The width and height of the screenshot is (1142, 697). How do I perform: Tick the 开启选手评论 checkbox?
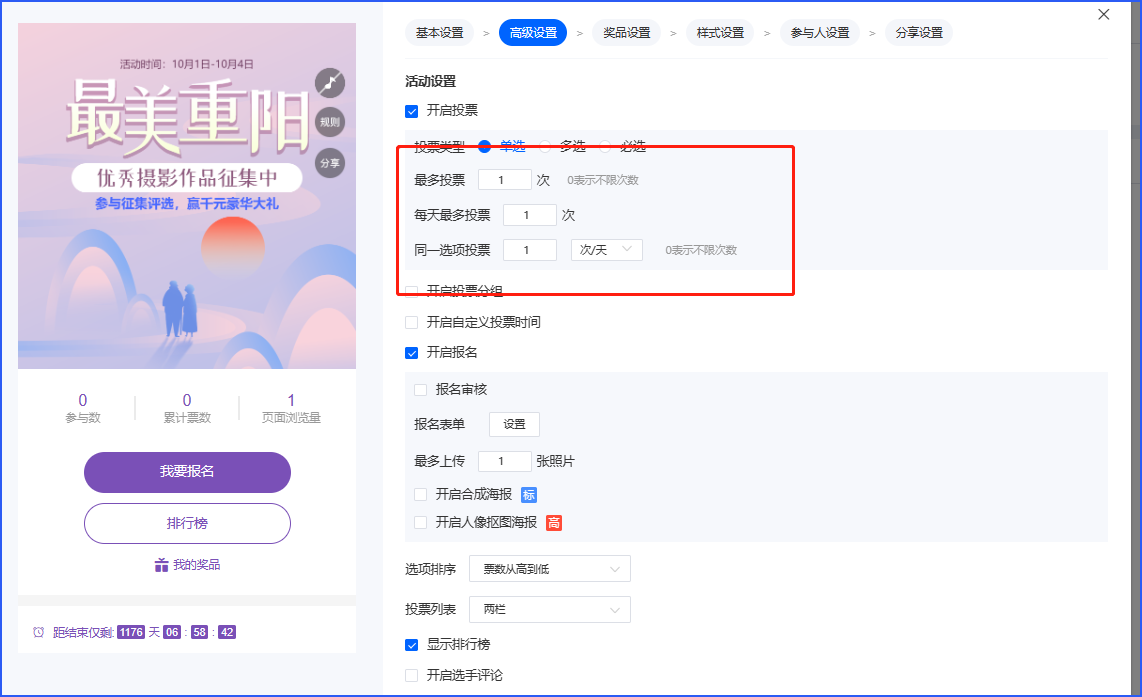411,676
